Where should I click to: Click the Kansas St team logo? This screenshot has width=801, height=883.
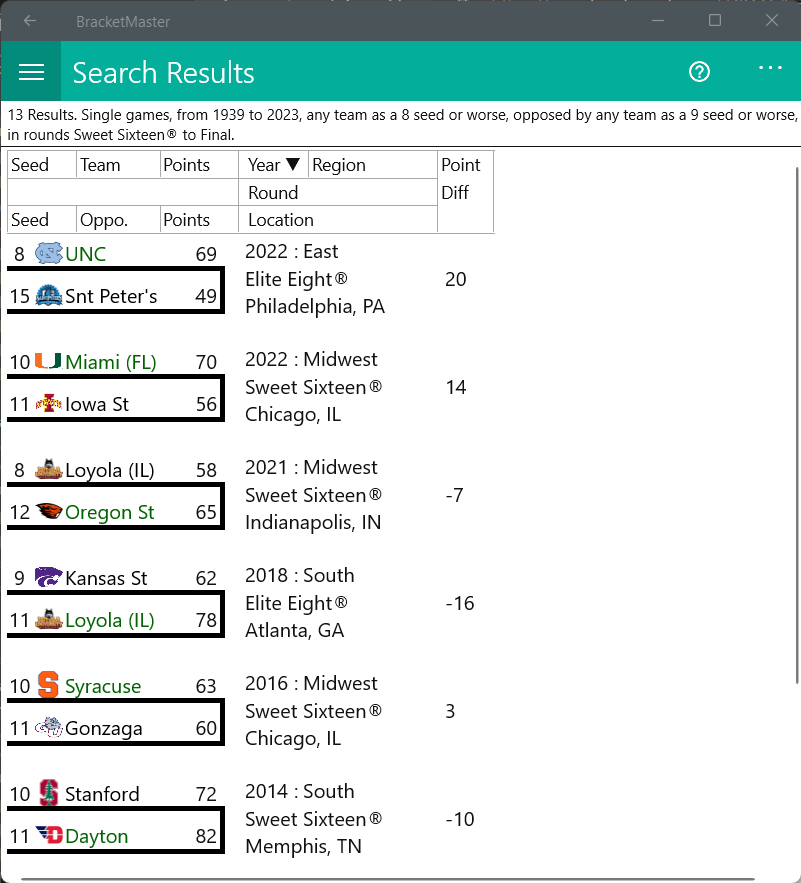(x=49, y=577)
